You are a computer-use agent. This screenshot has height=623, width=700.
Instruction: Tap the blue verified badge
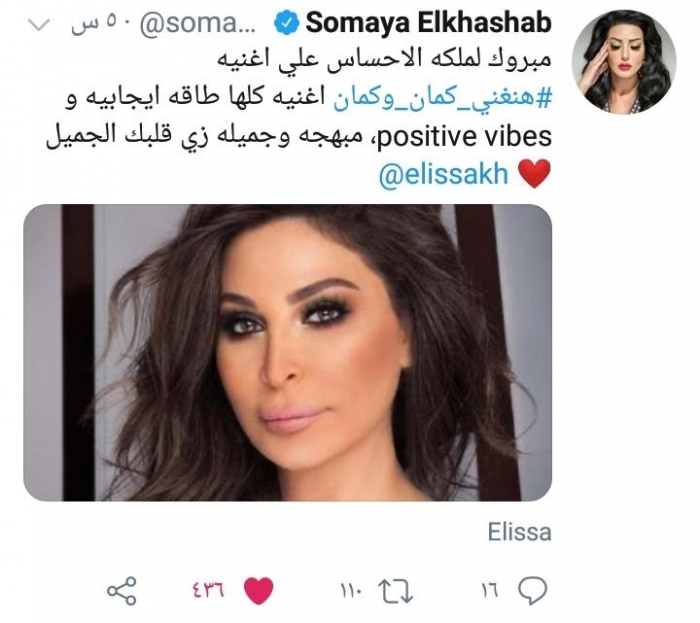coord(286,23)
